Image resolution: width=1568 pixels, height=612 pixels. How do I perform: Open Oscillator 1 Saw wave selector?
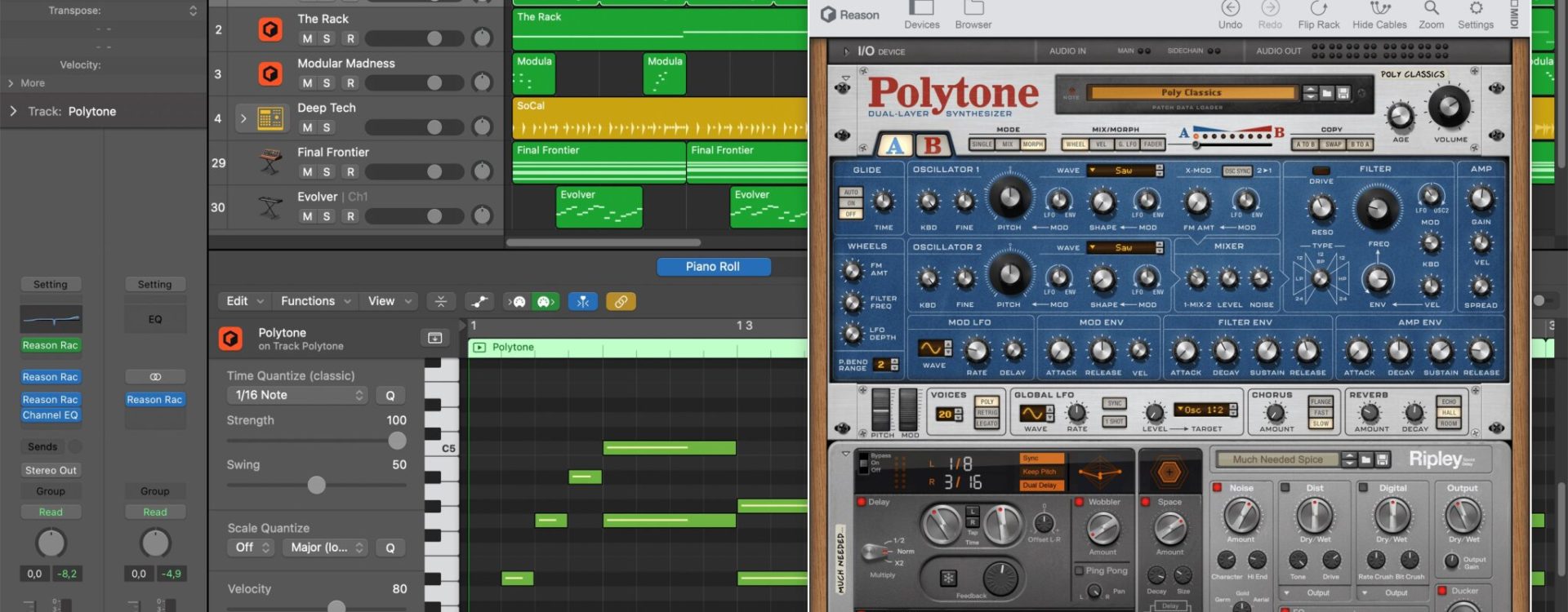1125,171
